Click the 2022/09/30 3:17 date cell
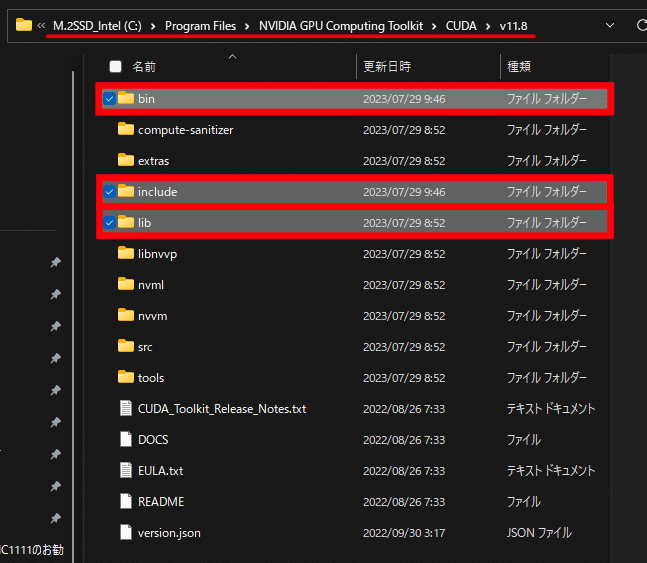Image resolution: width=647 pixels, height=563 pixels. pos(404,533)
